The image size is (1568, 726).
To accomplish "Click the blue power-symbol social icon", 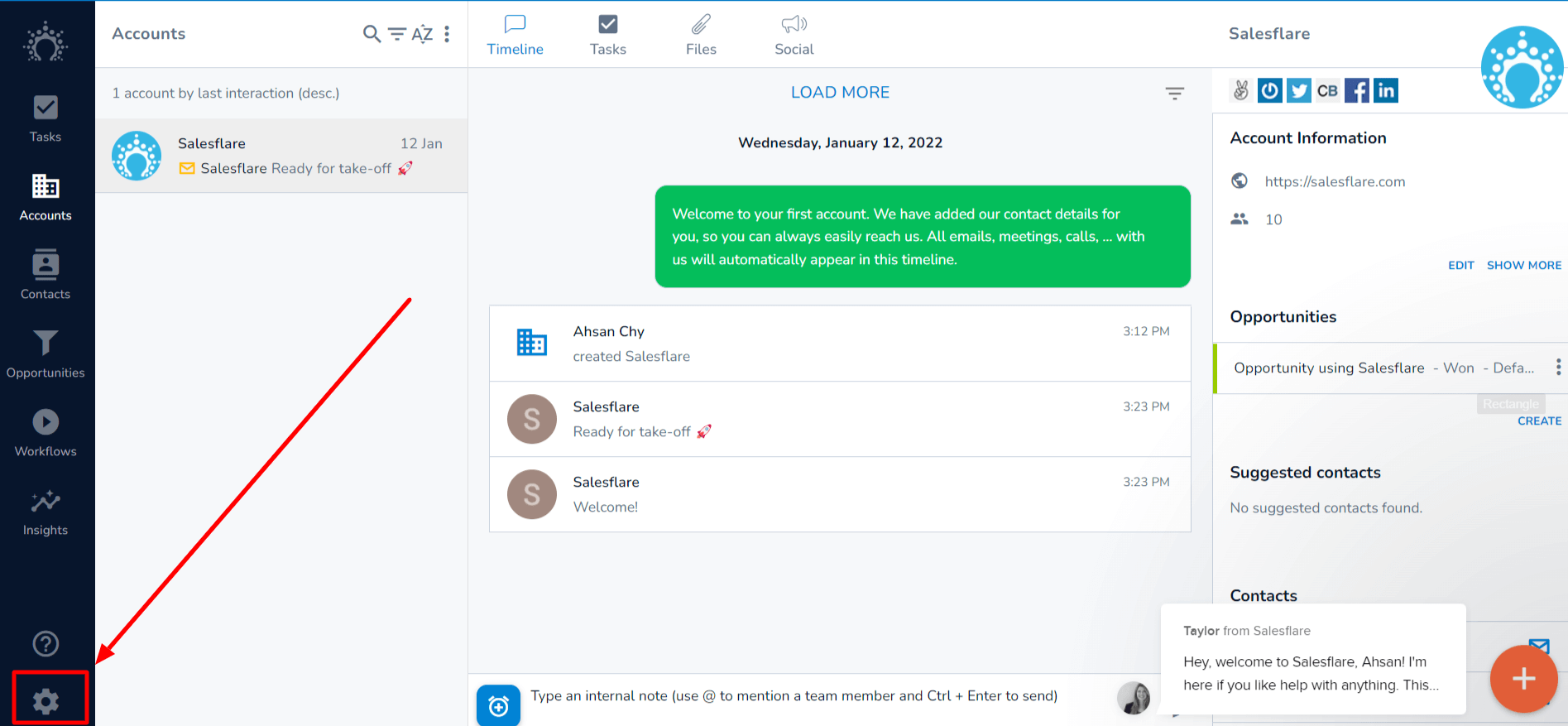I will (x=1270, y=90).
